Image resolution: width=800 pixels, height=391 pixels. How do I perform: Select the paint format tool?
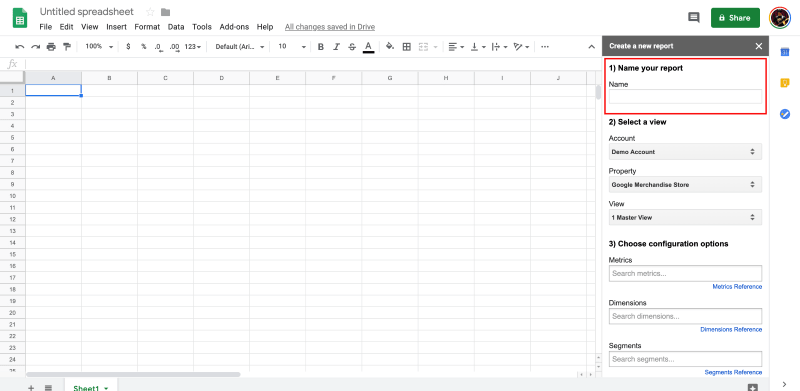[x=66, y=46]
